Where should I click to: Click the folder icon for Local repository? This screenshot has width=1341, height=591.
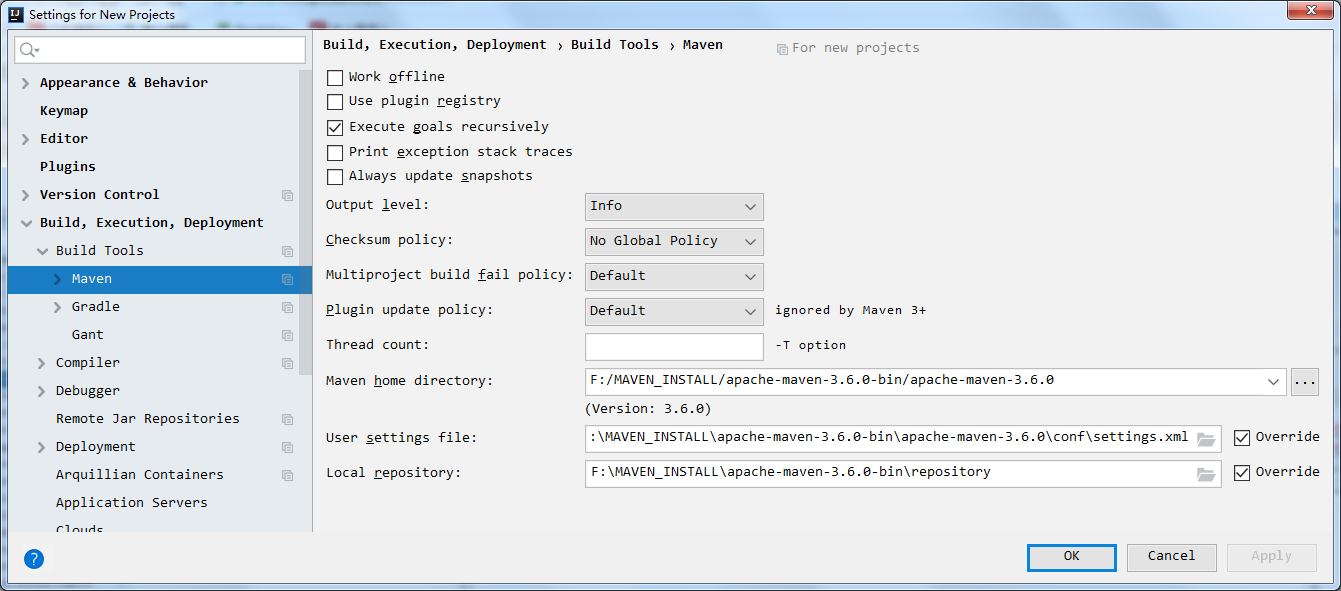point(1206,473)
